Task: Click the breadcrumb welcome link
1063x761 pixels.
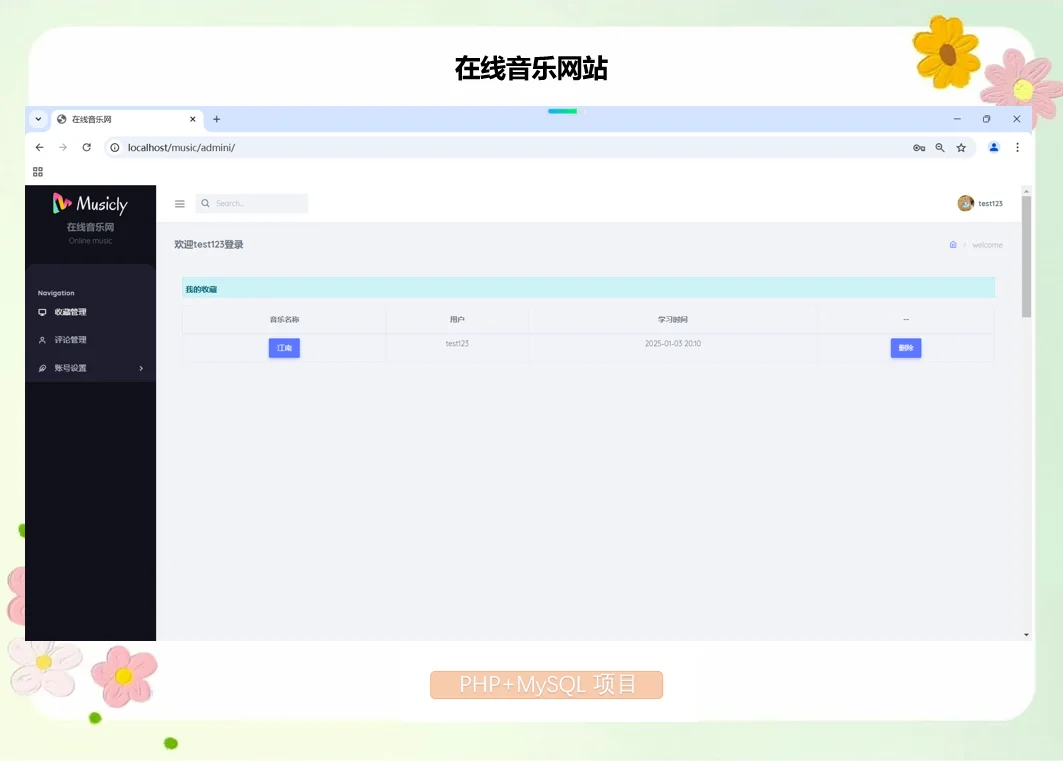Action: point(987,244)
